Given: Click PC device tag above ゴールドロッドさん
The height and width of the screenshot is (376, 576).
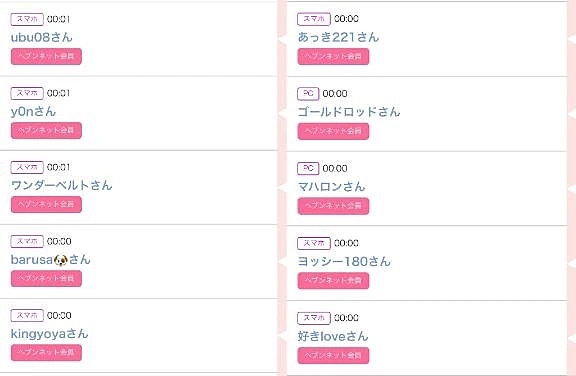Looking at the screenshot, I should pyautogui.click(x=308, y=94).
